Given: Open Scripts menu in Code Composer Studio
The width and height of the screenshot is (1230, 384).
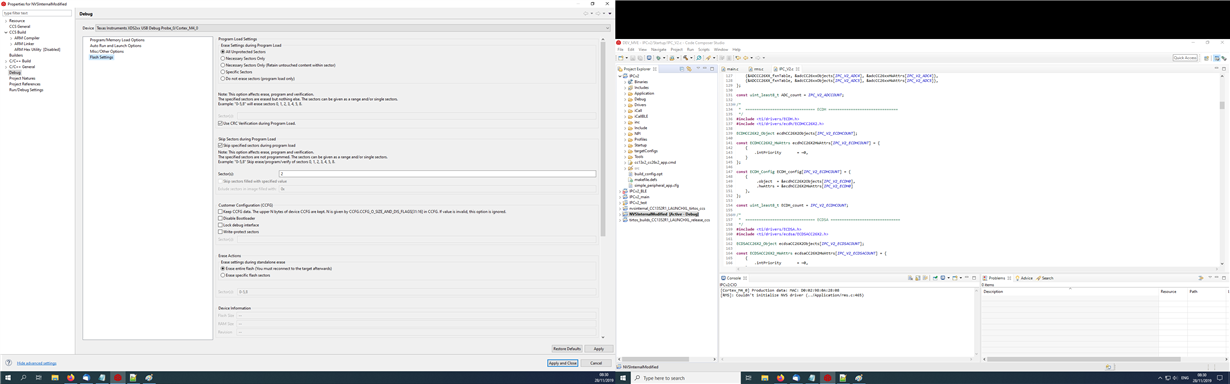Looking at the screenshot, I should pos(704,49).
